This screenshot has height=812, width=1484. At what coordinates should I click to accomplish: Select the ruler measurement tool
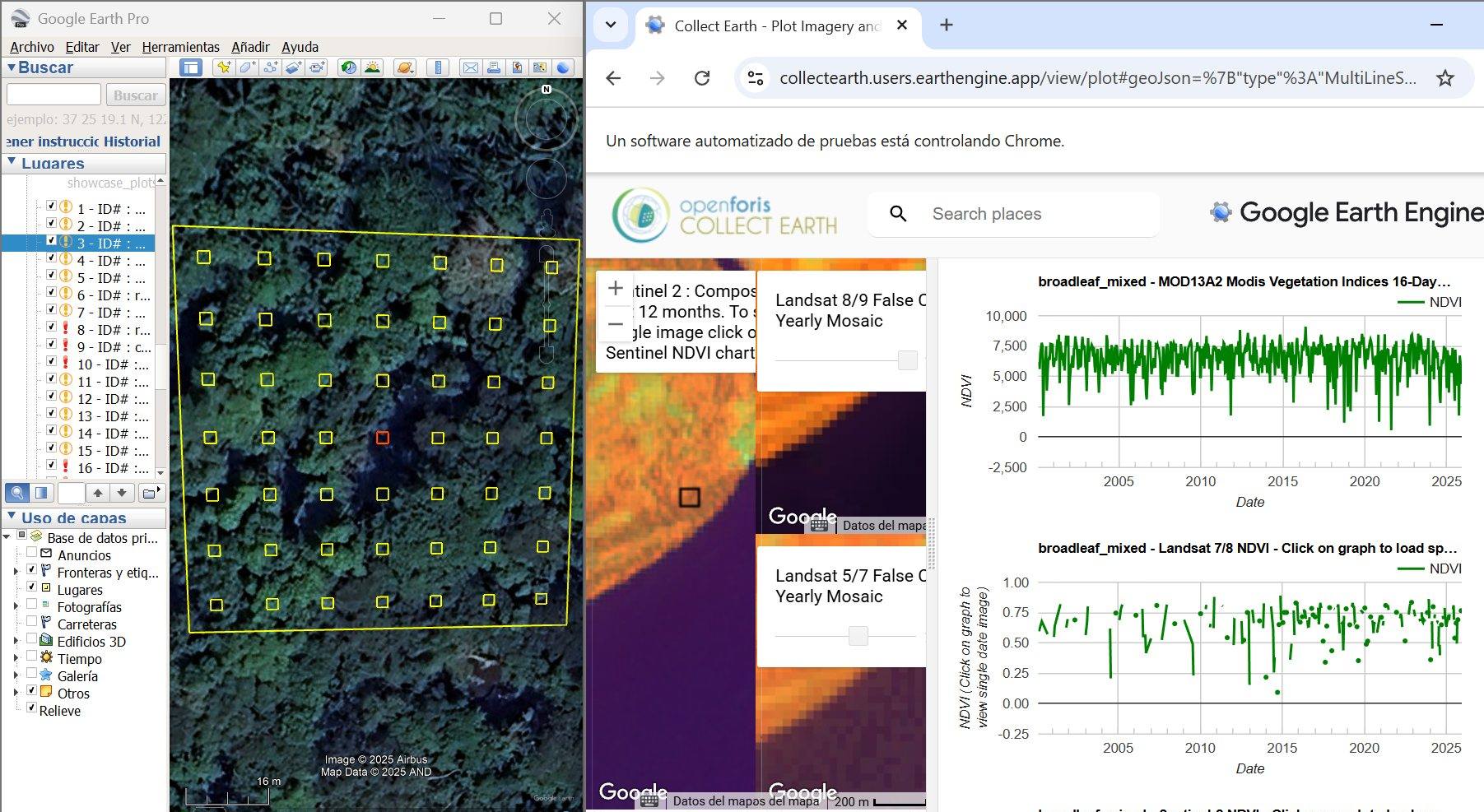point(438,67)
